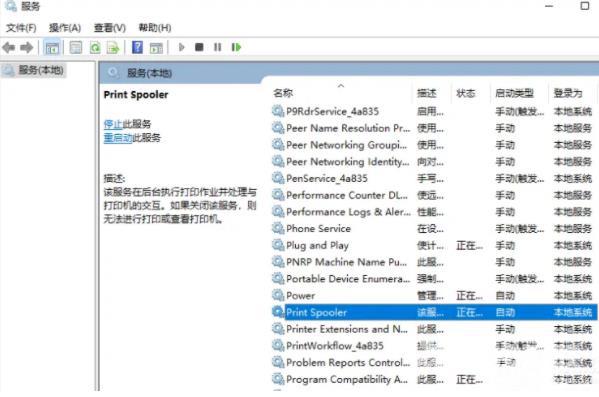
Task: Click the gear icon beside PrintWorkflow_4a835
Action: pyautogui.click(x=278, y=345)
